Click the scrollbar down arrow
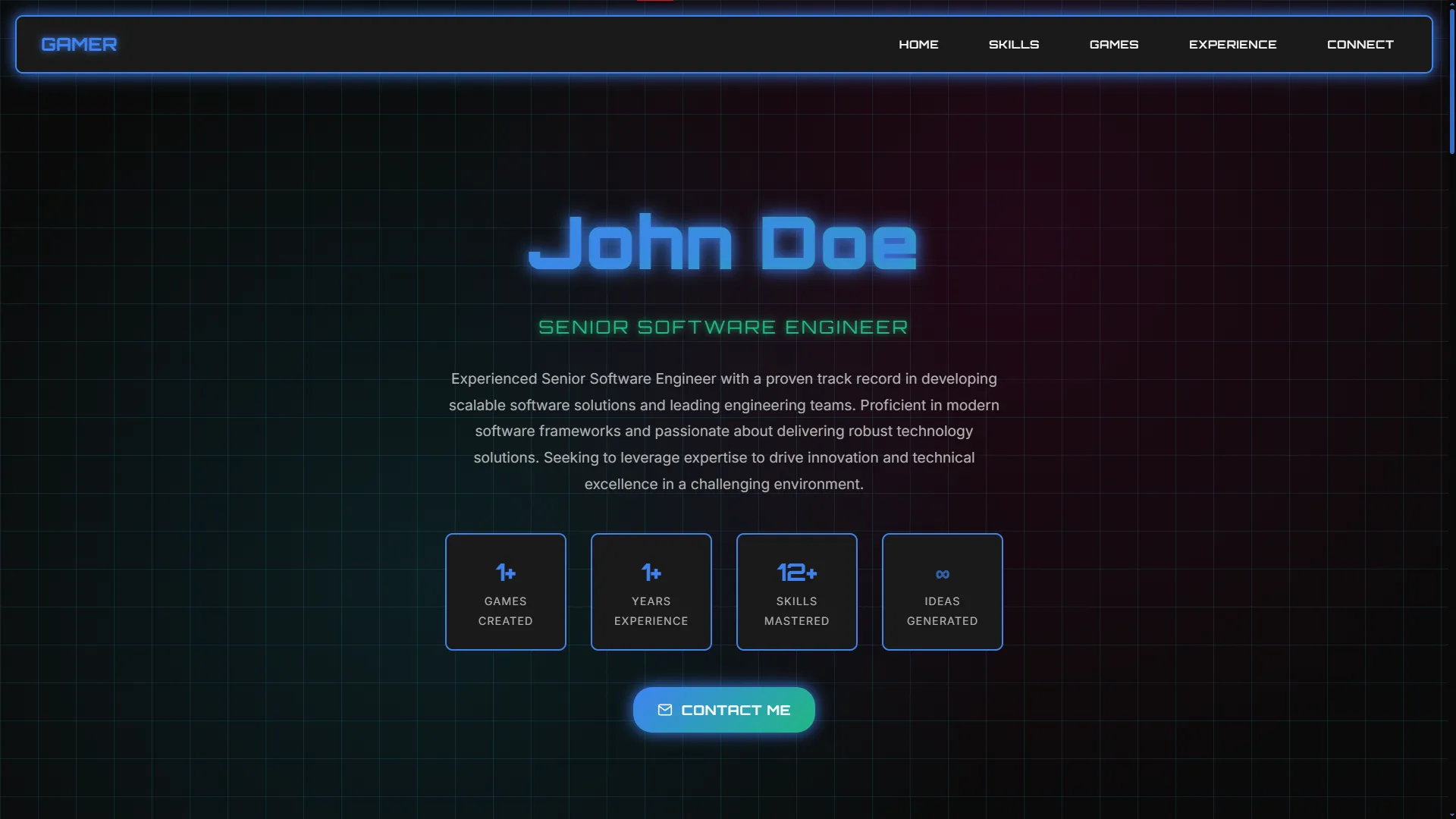This screenshot has height=819, width=1456. pyautogui.click(x=1451, y=814)
